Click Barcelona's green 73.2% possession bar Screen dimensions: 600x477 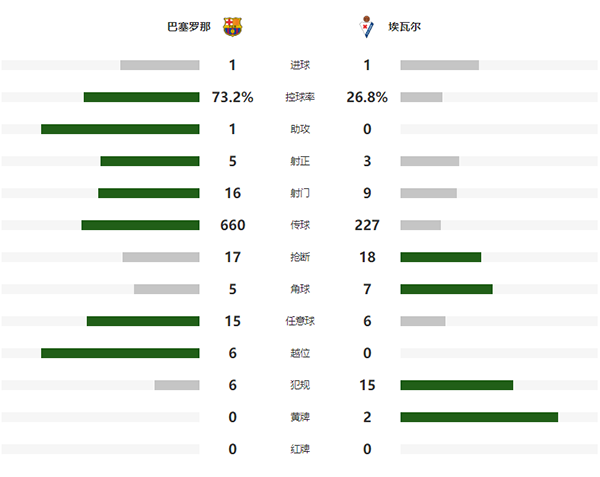[x=141, y=97]
